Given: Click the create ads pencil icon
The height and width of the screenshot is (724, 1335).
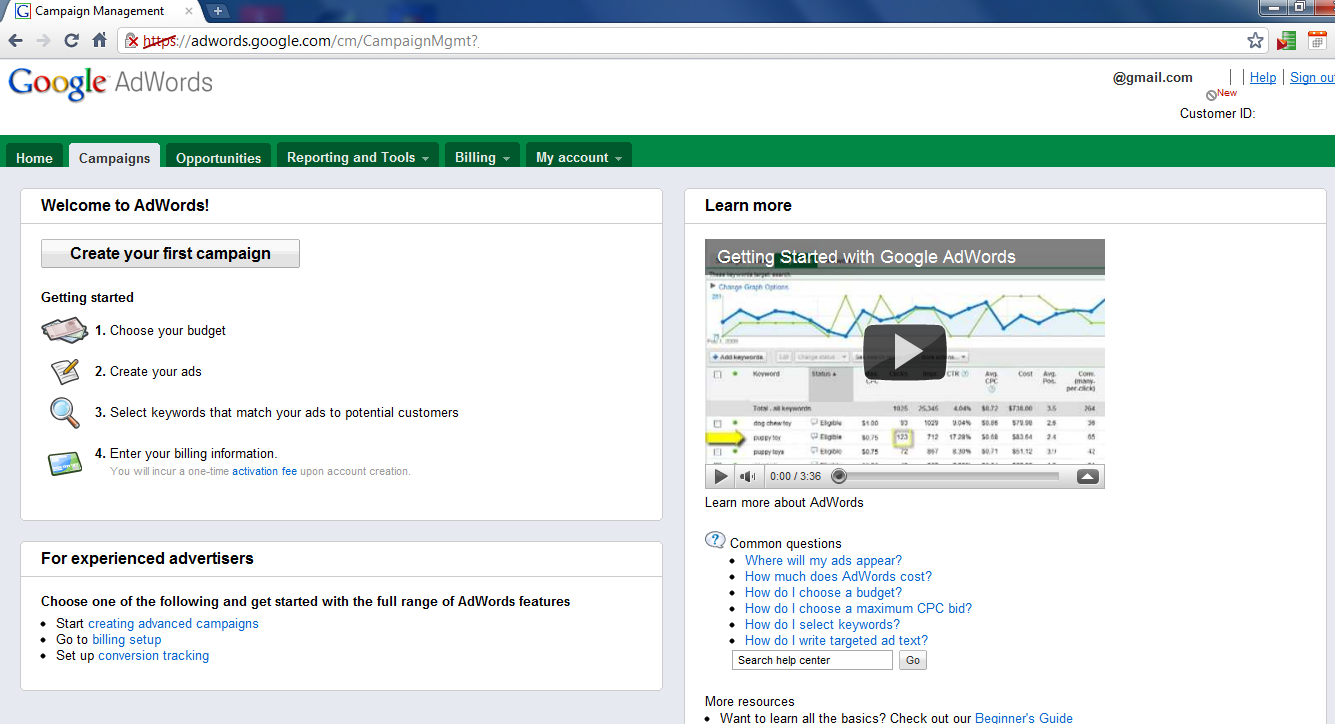Looking at the screenshot, I should (65, 371).
